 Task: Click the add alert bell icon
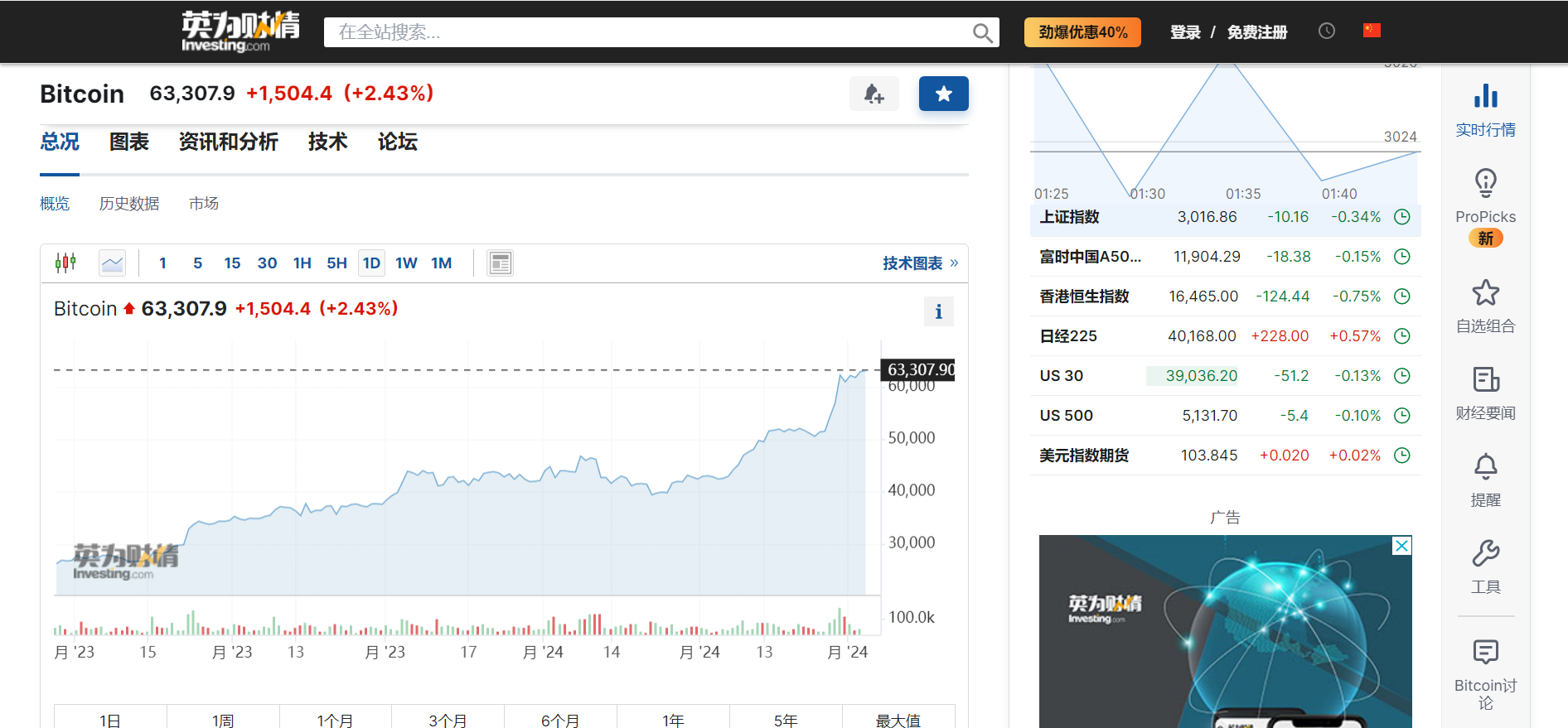coord(874,94)
